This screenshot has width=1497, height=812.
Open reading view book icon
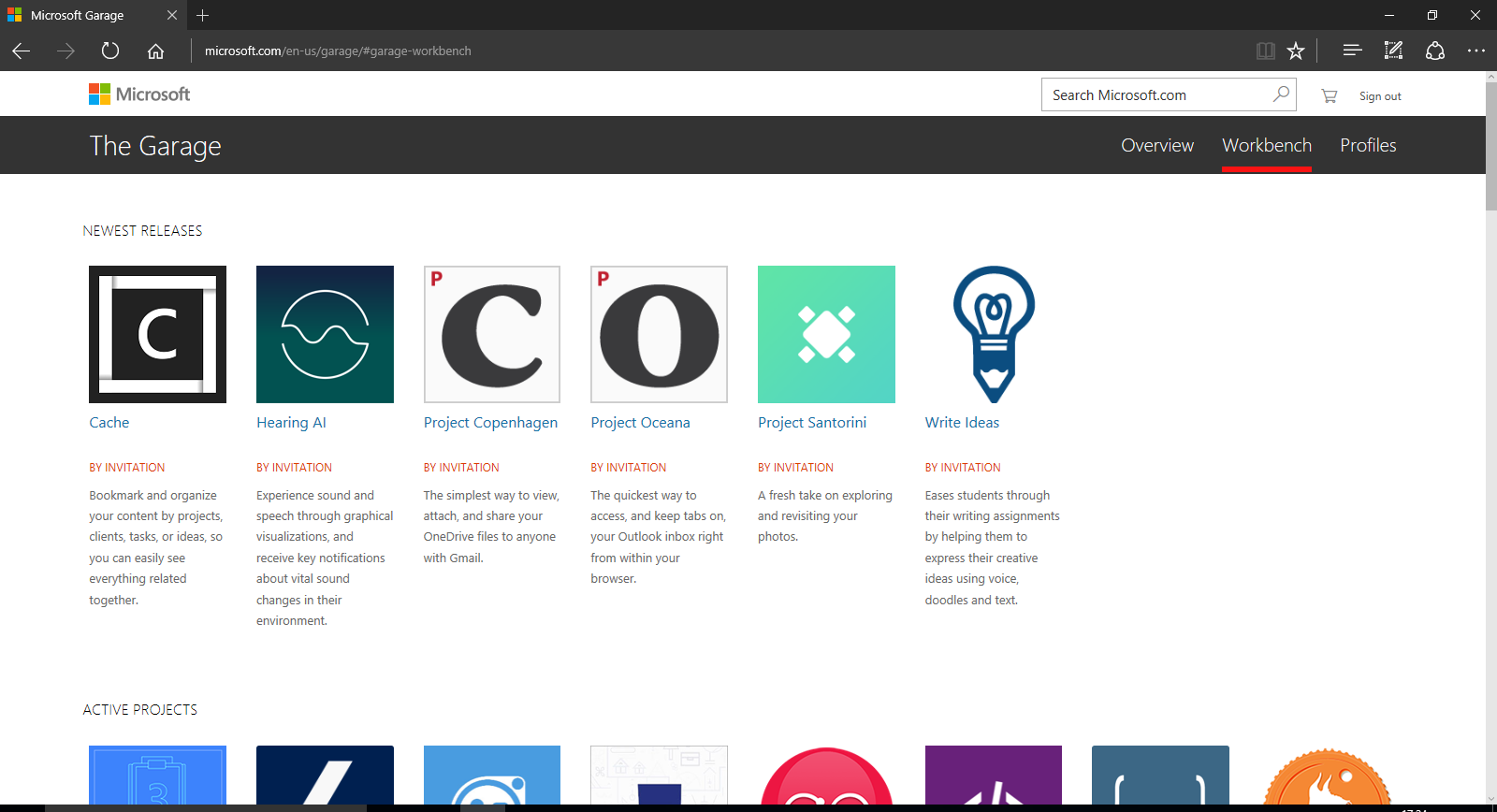tap(1265, 51)
